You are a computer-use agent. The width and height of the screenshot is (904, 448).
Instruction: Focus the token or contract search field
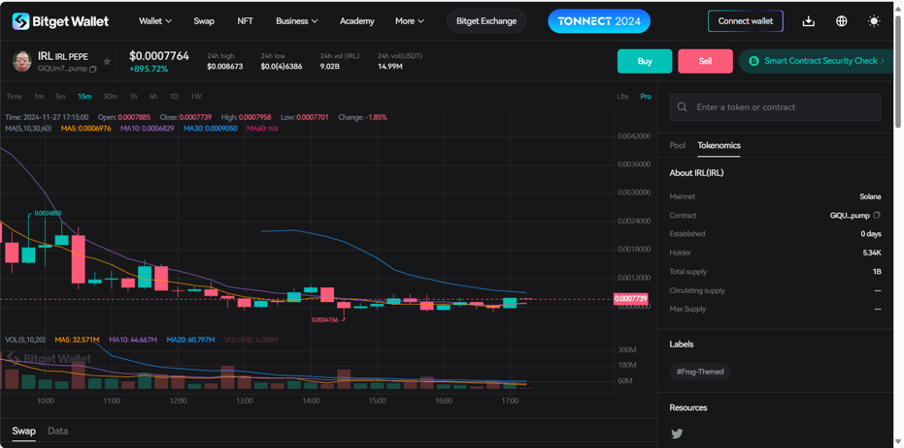pyautogui.click(x=775, y=107)
